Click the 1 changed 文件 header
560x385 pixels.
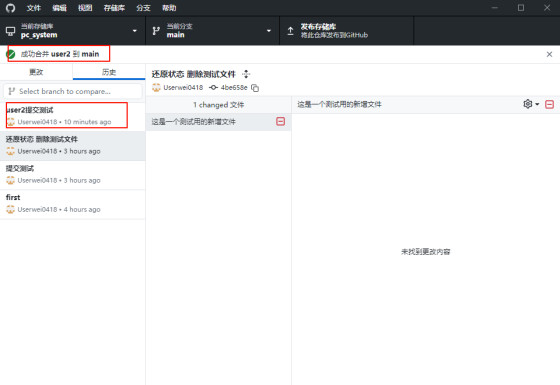(x=219, y=105)
